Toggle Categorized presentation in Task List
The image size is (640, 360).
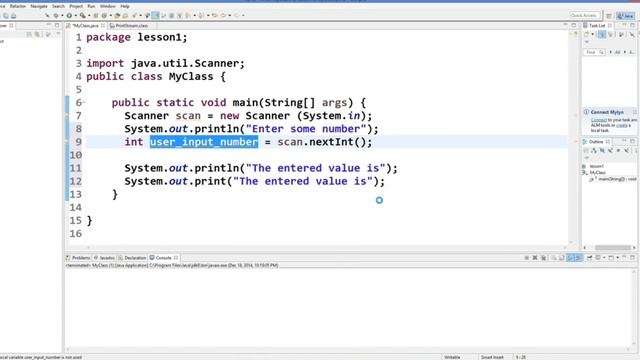tap(602, 34)
